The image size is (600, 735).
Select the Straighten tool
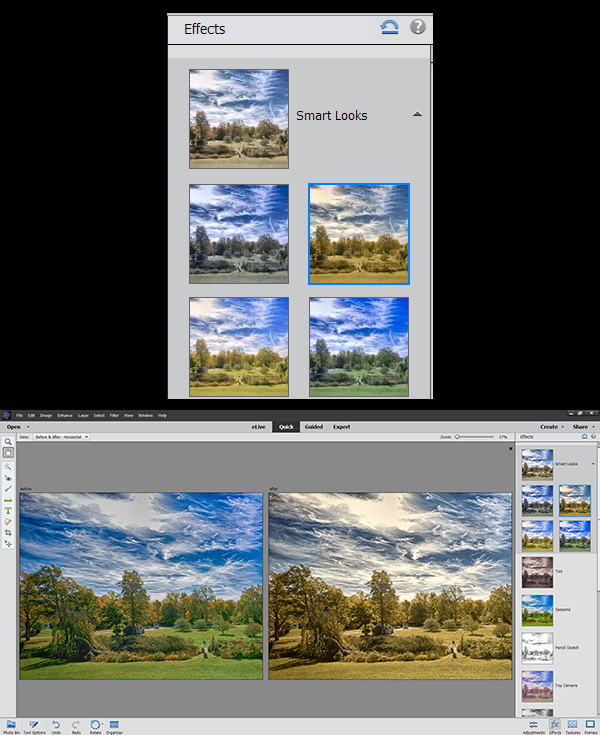coord(8,500)
